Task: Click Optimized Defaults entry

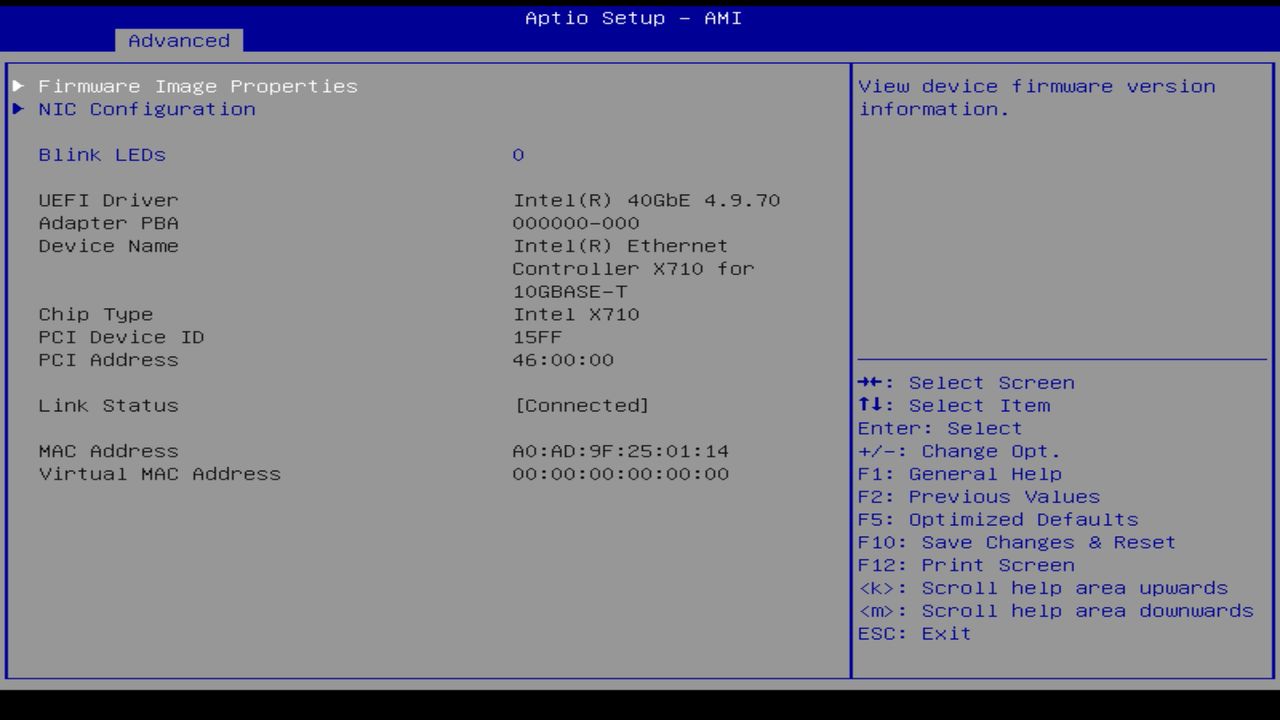Action: (x=997, y=519)
